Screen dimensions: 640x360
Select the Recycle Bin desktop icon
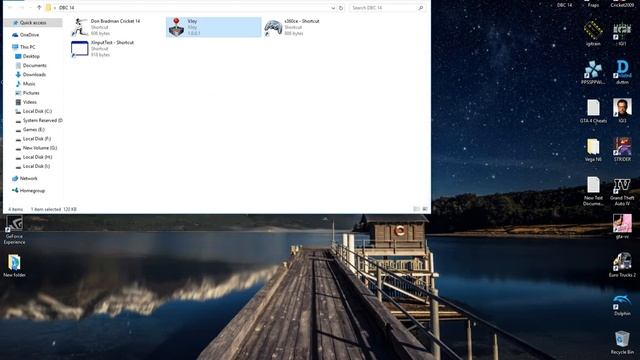[x=622, y=343]
